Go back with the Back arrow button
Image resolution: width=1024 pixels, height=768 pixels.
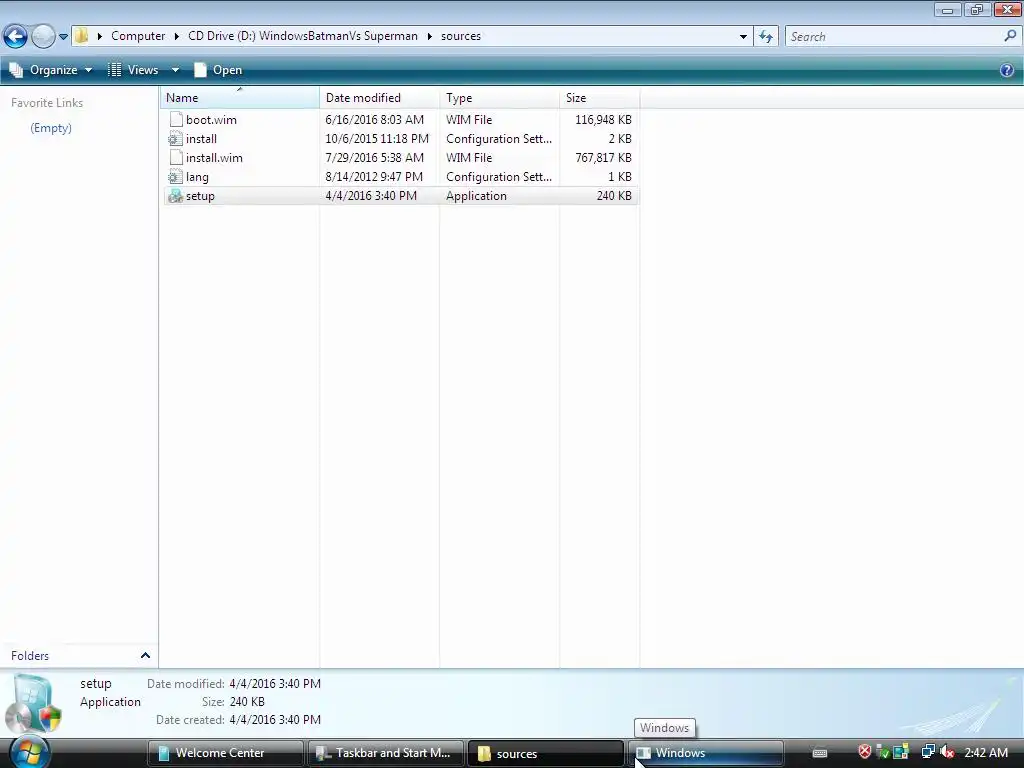(15, 37)
